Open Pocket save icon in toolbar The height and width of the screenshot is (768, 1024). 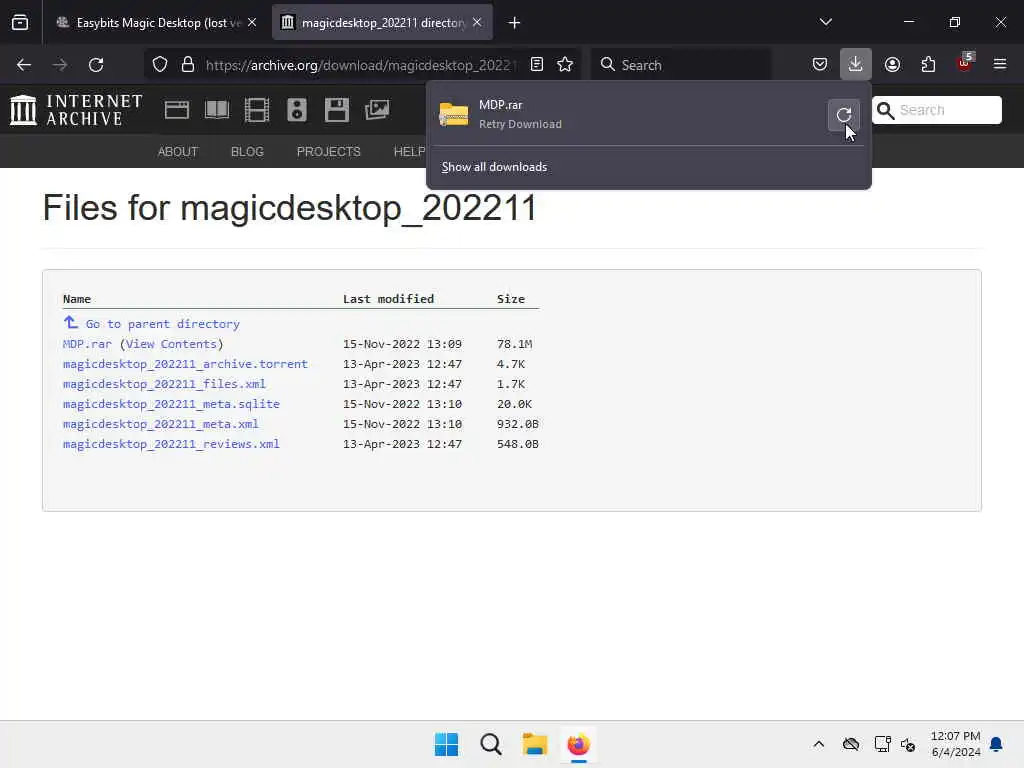[820, 64]
